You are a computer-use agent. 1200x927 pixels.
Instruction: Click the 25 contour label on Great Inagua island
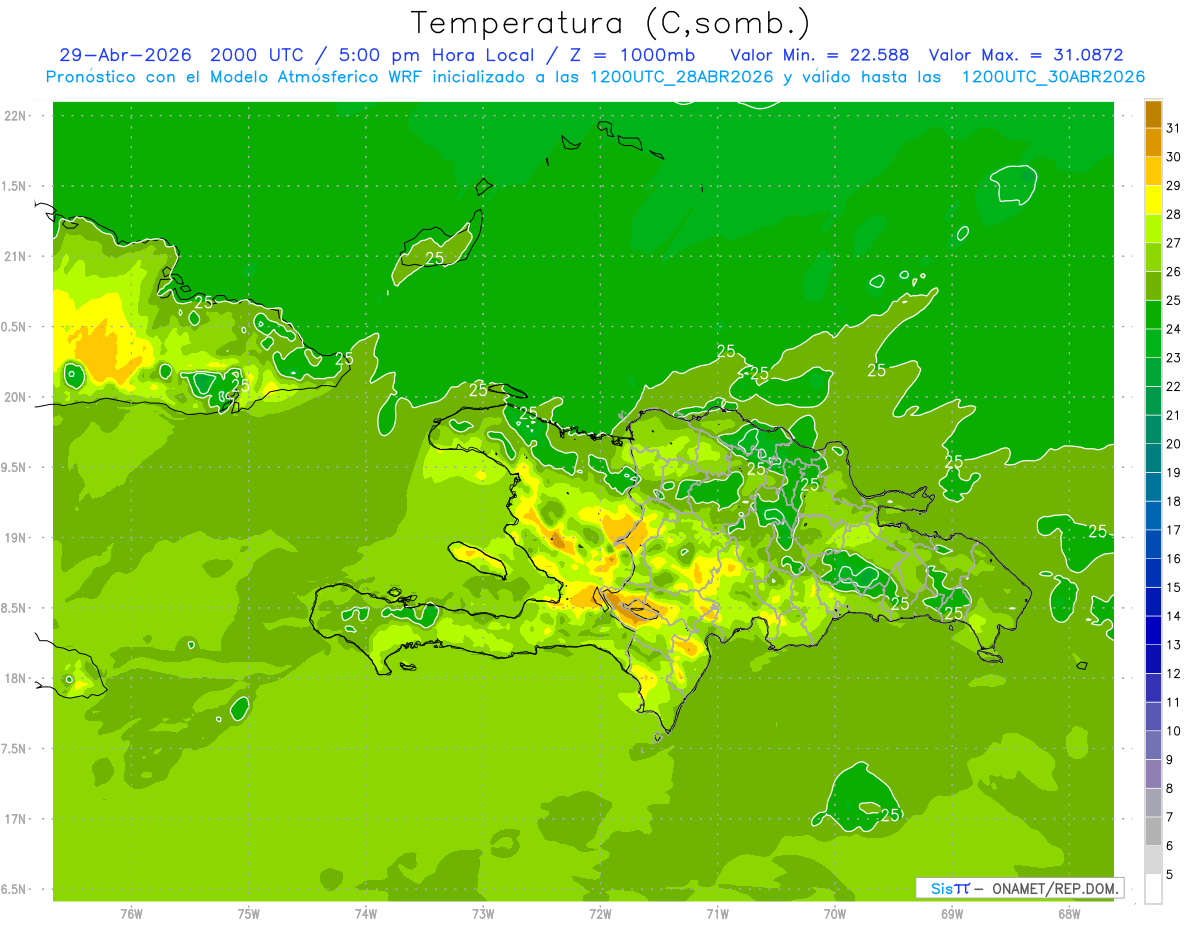coord(435,258)
